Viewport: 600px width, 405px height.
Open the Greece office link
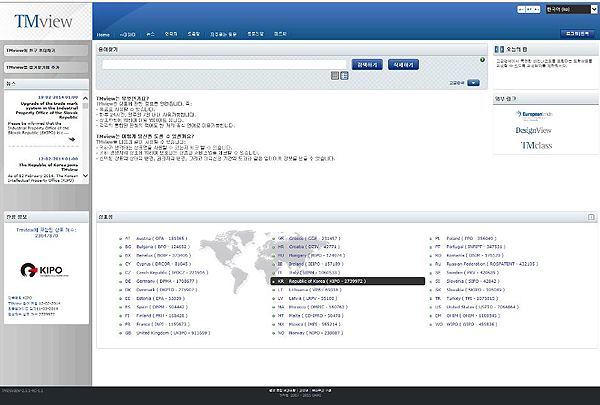[314, 238]
